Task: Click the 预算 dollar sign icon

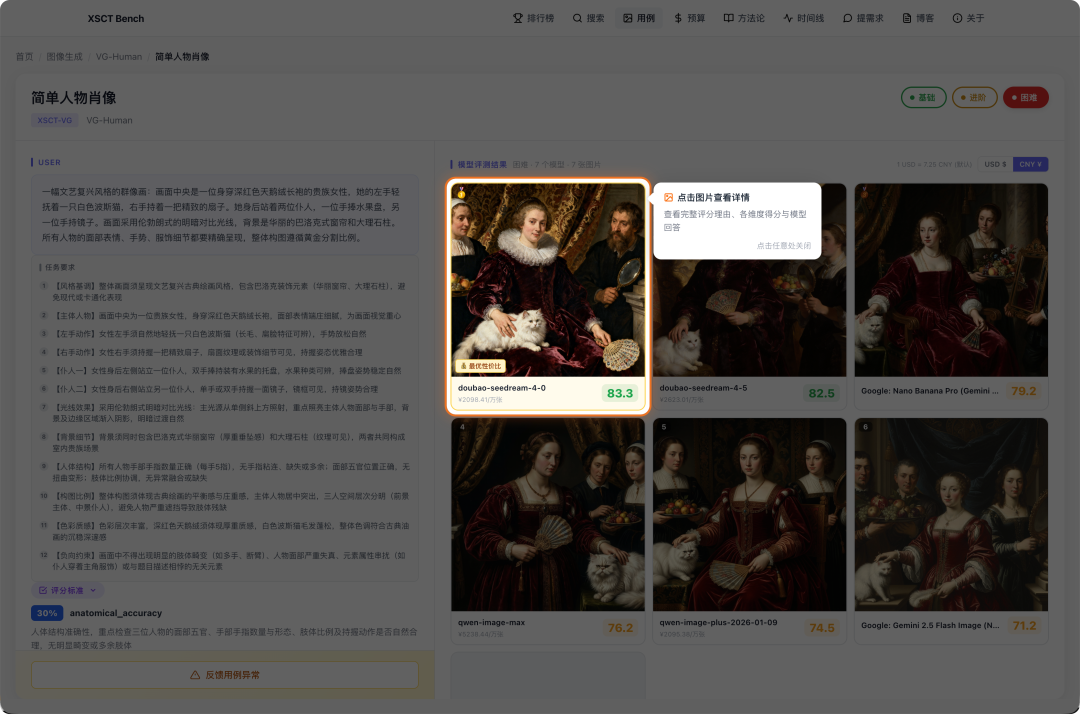Action: coord(678,18)
